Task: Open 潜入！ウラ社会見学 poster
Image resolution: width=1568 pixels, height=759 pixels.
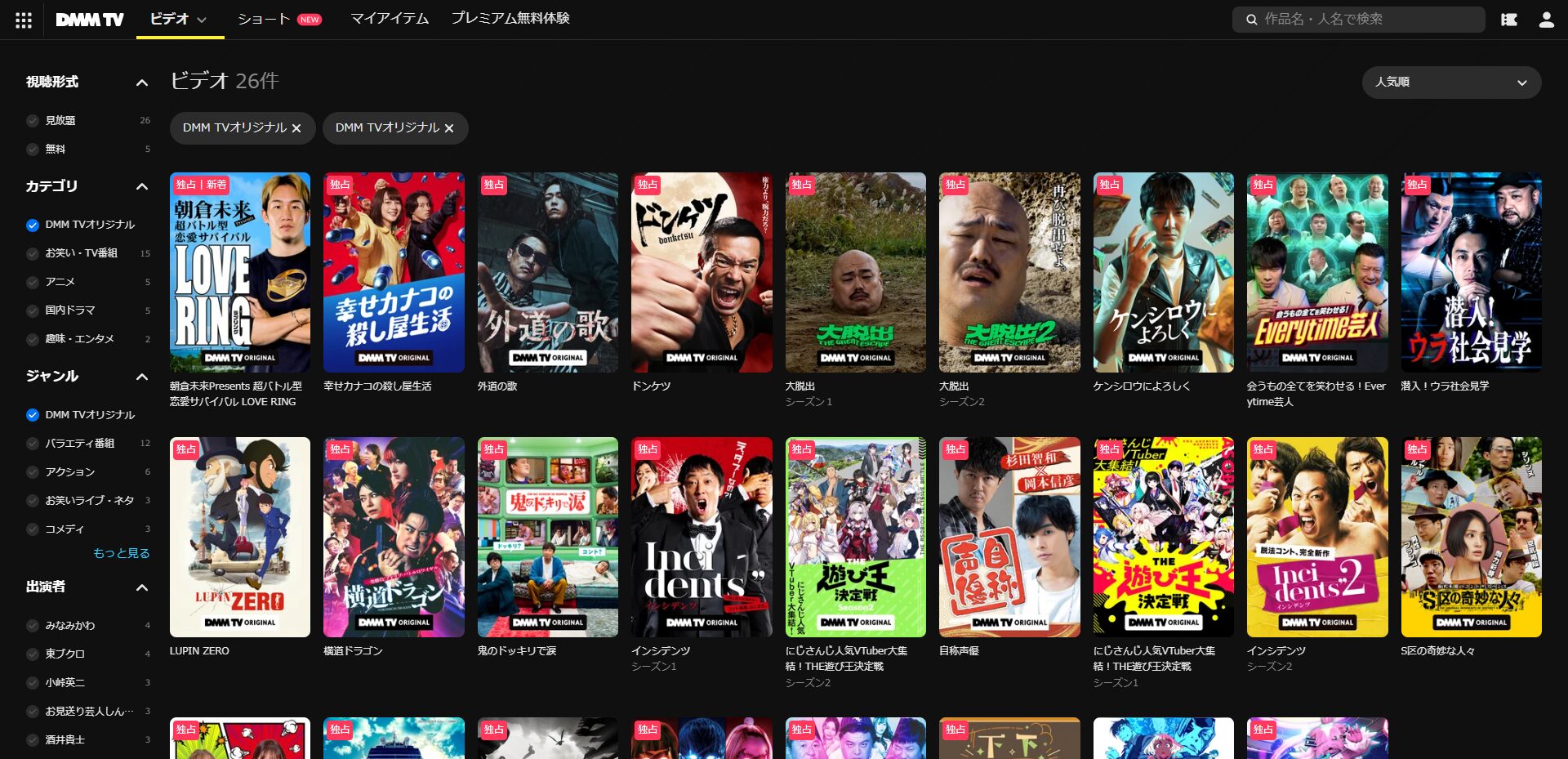Action: pos(1472,273)
